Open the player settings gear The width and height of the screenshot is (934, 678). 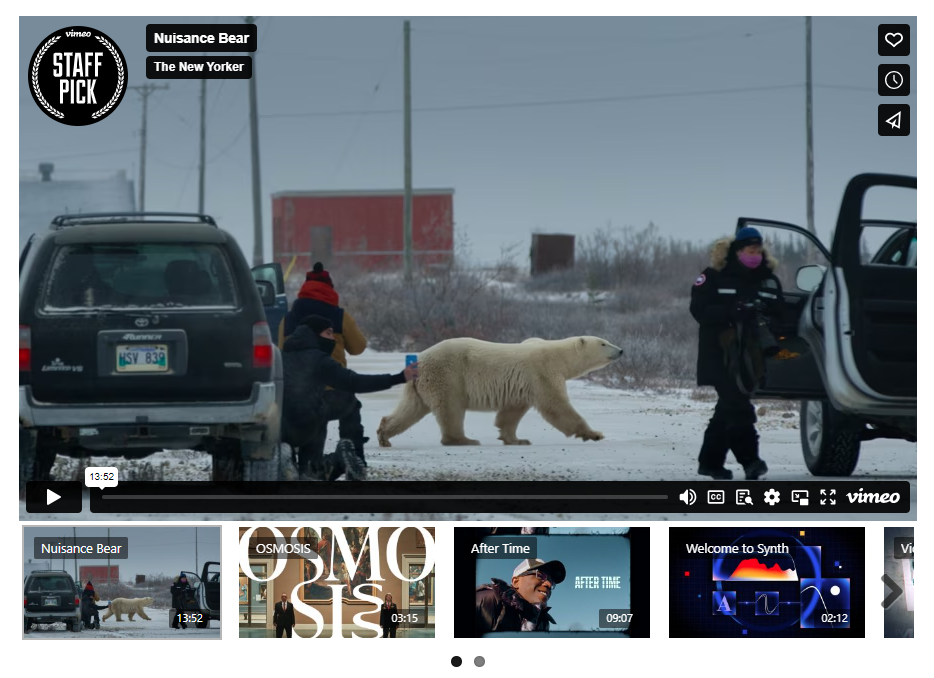(772, 497)
